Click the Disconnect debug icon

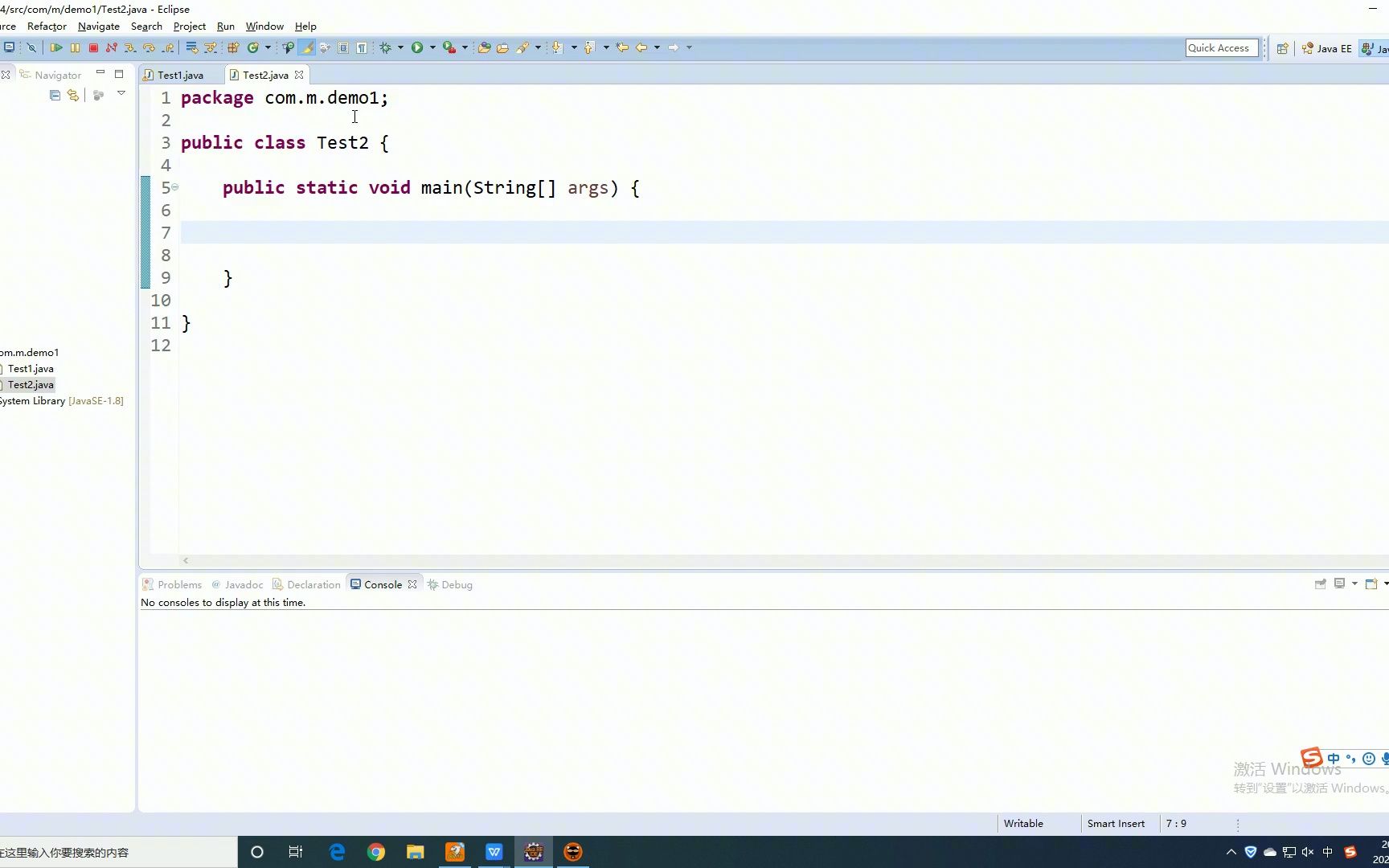(112, 48)
